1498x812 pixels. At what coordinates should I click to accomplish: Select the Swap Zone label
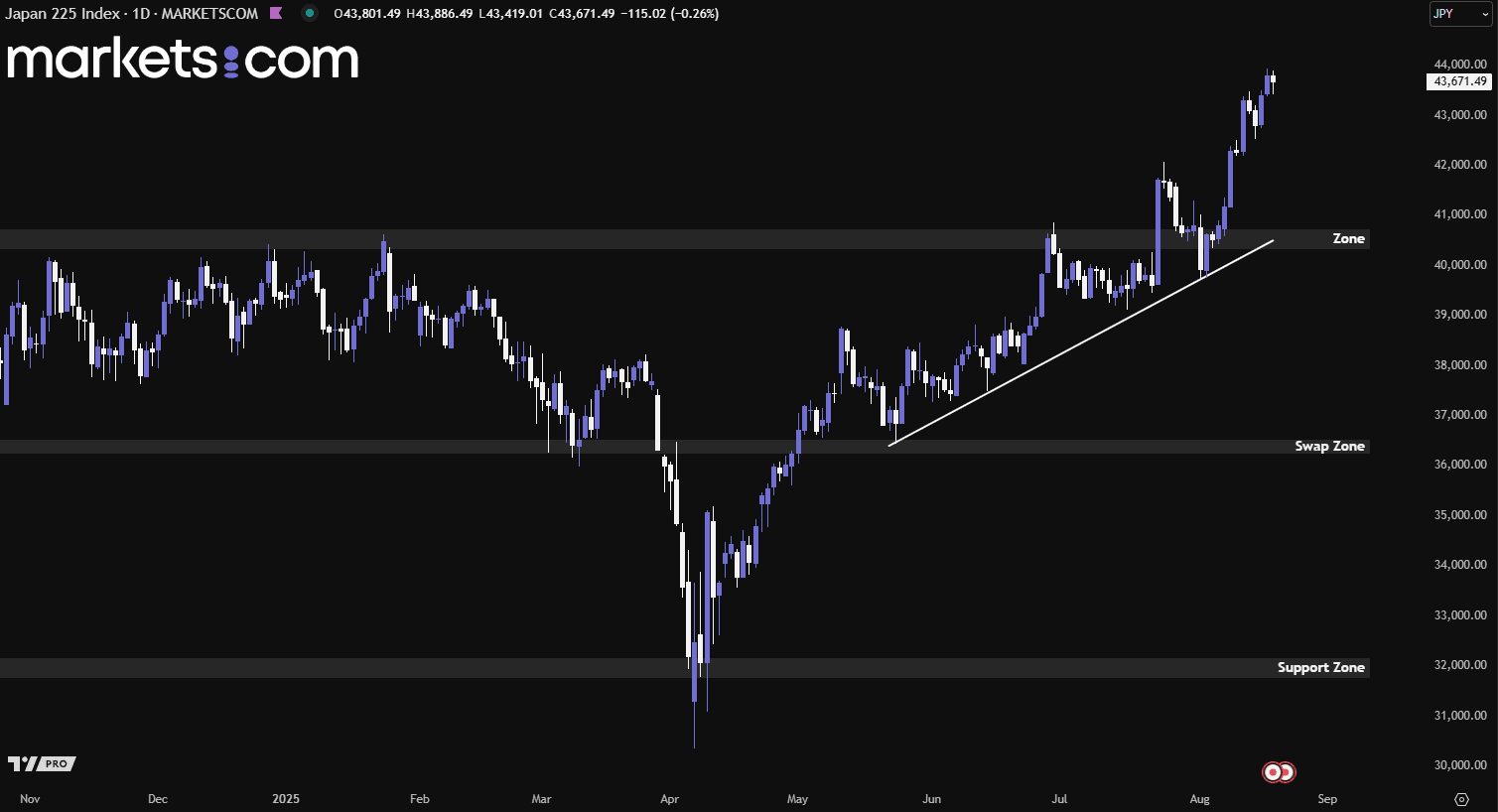[x=1329, y=447]
